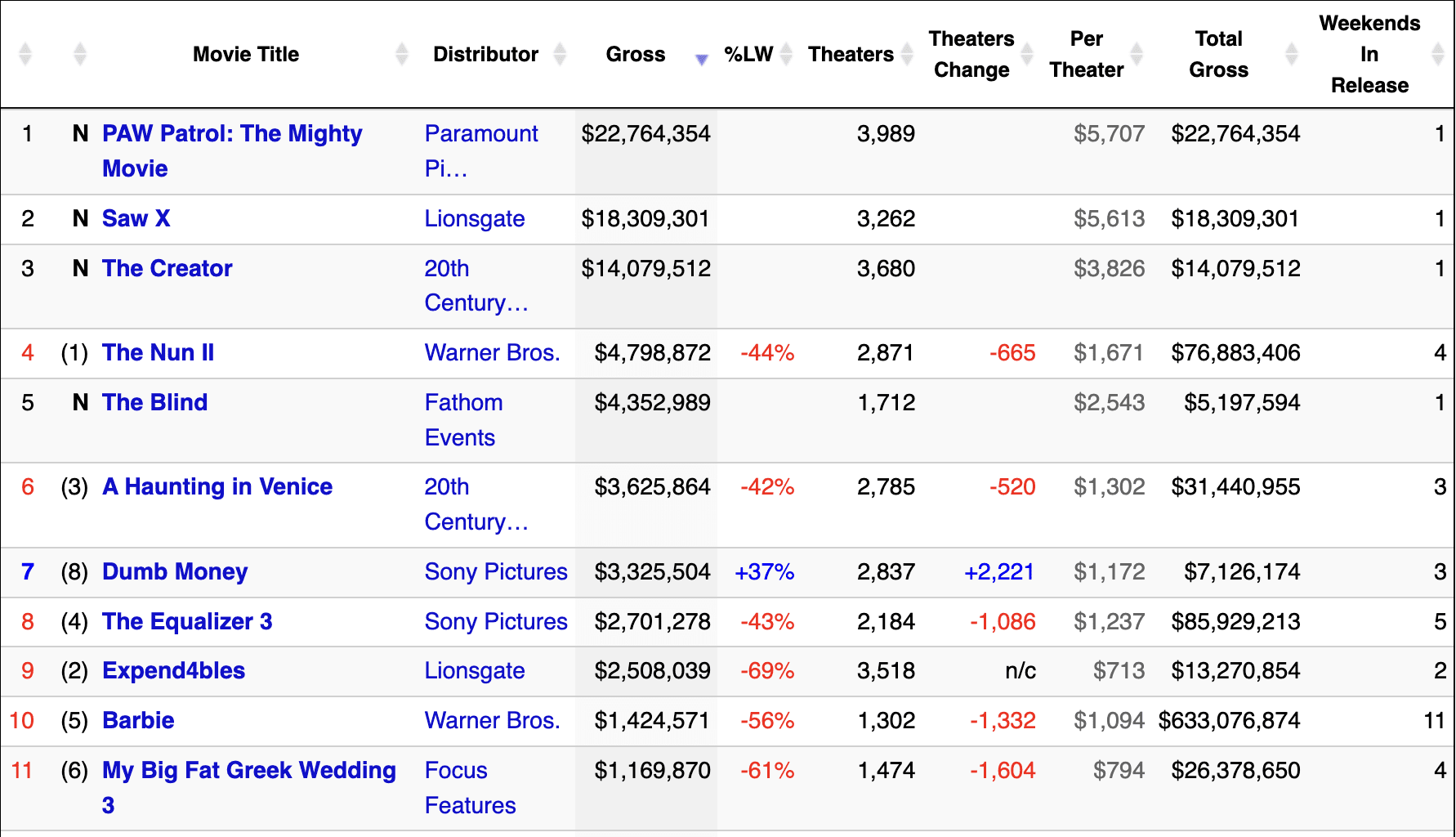
Task: Sort table by Theaters header
Action: pyautogui.click(x=851, y=54)
